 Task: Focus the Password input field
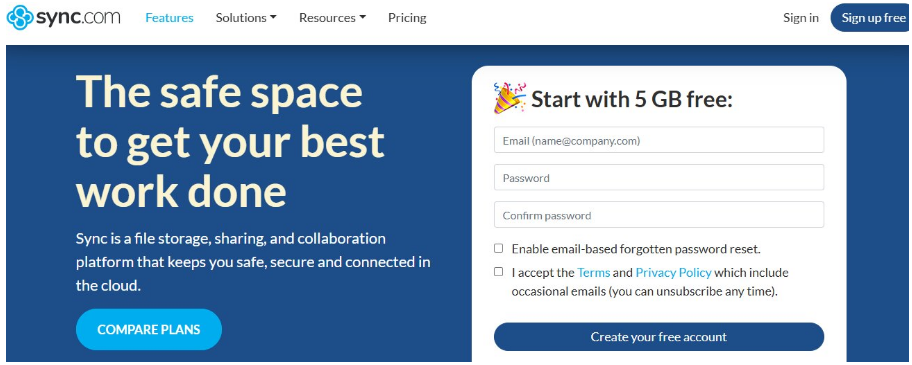tap(659, 177)
